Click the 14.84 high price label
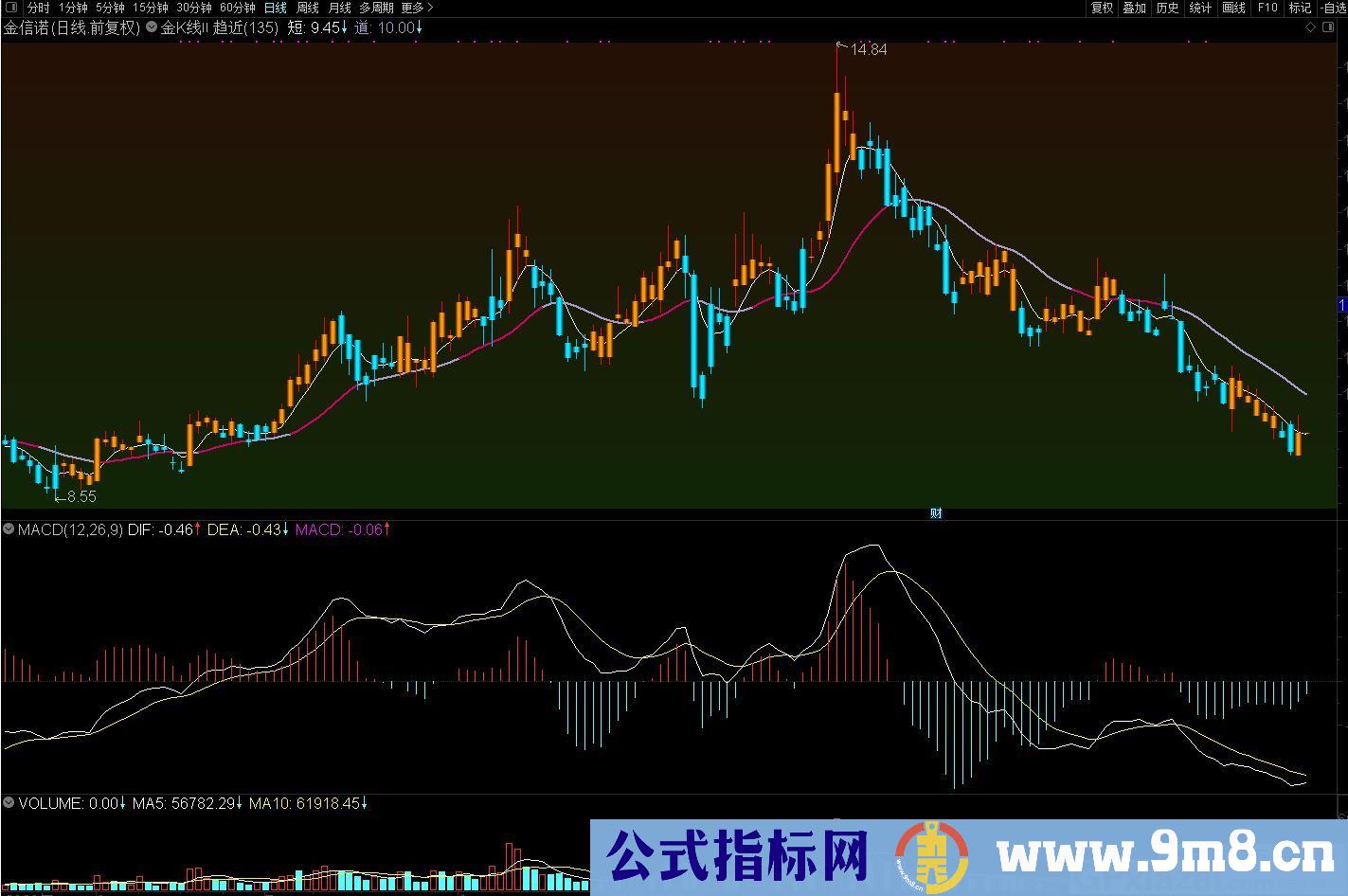 (x=869, y=49)
